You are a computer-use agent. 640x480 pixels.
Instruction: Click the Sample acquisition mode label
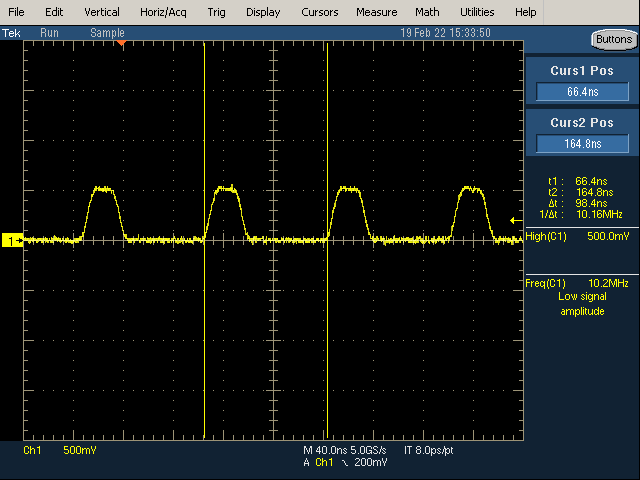(x=107, y=33)
